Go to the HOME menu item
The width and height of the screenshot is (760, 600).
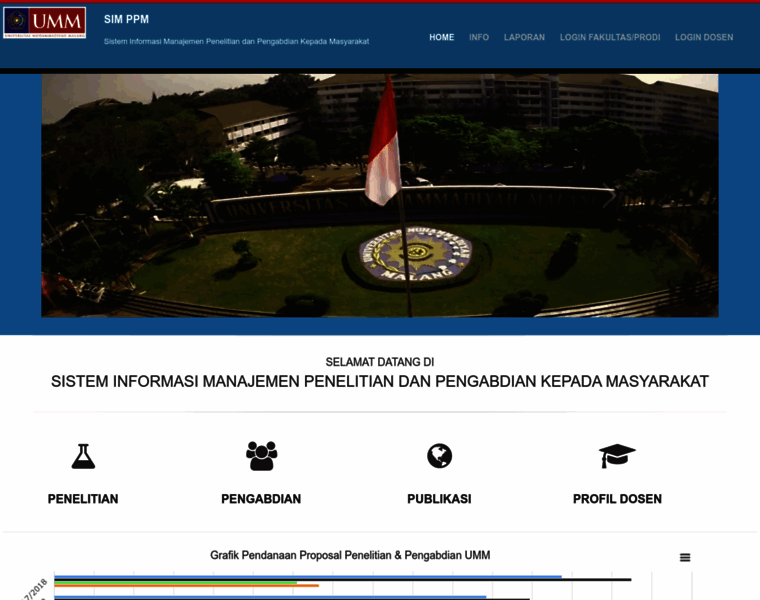tap(441, 37)
